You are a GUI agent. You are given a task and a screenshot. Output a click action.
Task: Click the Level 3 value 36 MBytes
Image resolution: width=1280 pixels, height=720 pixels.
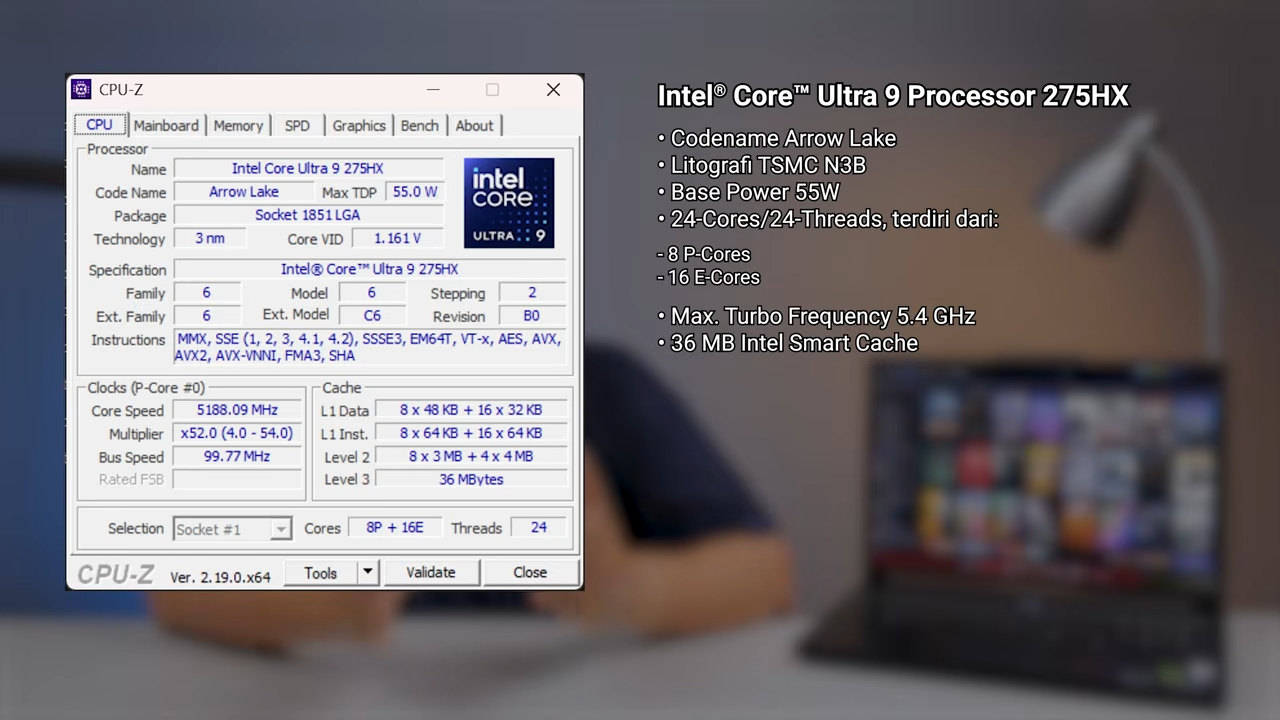471,479
